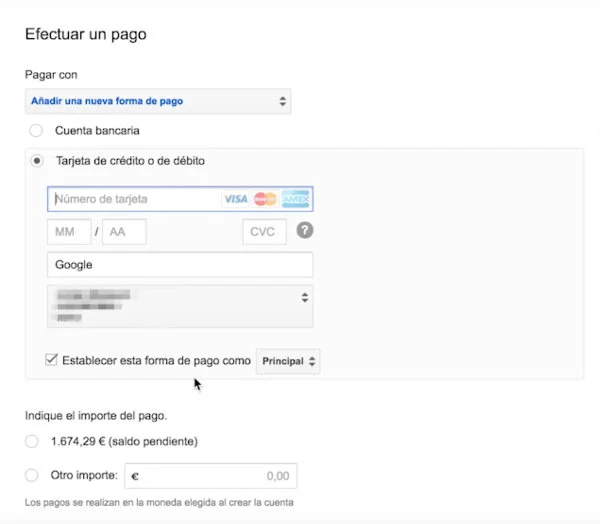Screen dimensions: 600x524
Task: Edit the cardholder name field showing Google
Action: click(180, 265)
